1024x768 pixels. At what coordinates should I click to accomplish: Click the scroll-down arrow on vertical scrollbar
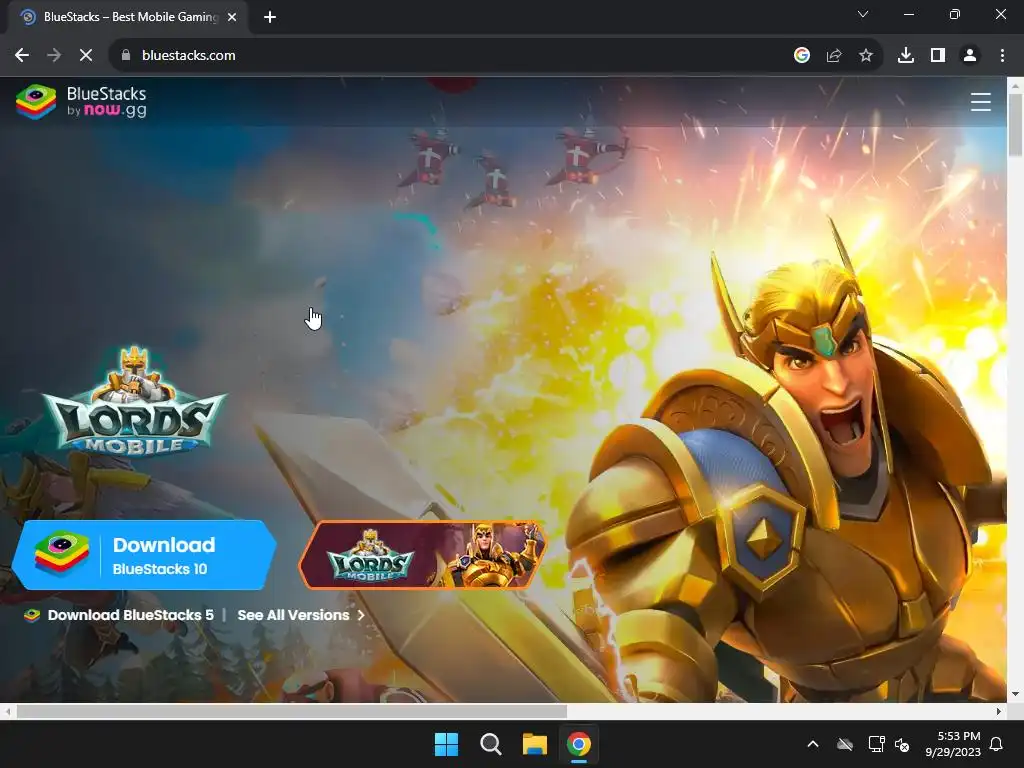(x=1015, y=694)
